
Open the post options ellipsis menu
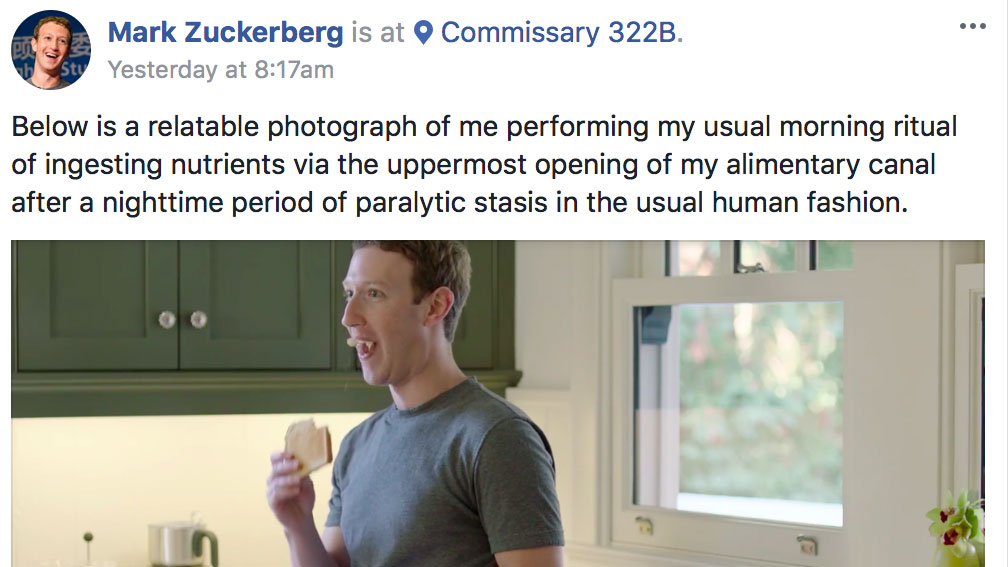coord(972,26)
